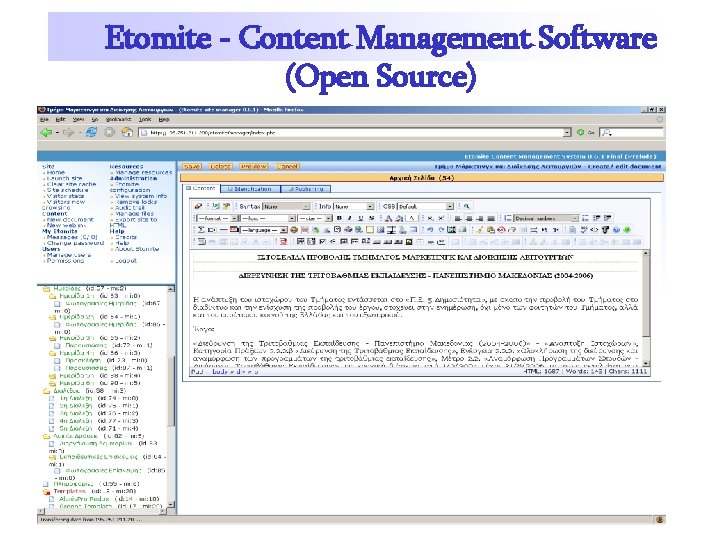Reload the page in the browser
The height and width of the screenshot is (540, 720).
click(91, 133)
